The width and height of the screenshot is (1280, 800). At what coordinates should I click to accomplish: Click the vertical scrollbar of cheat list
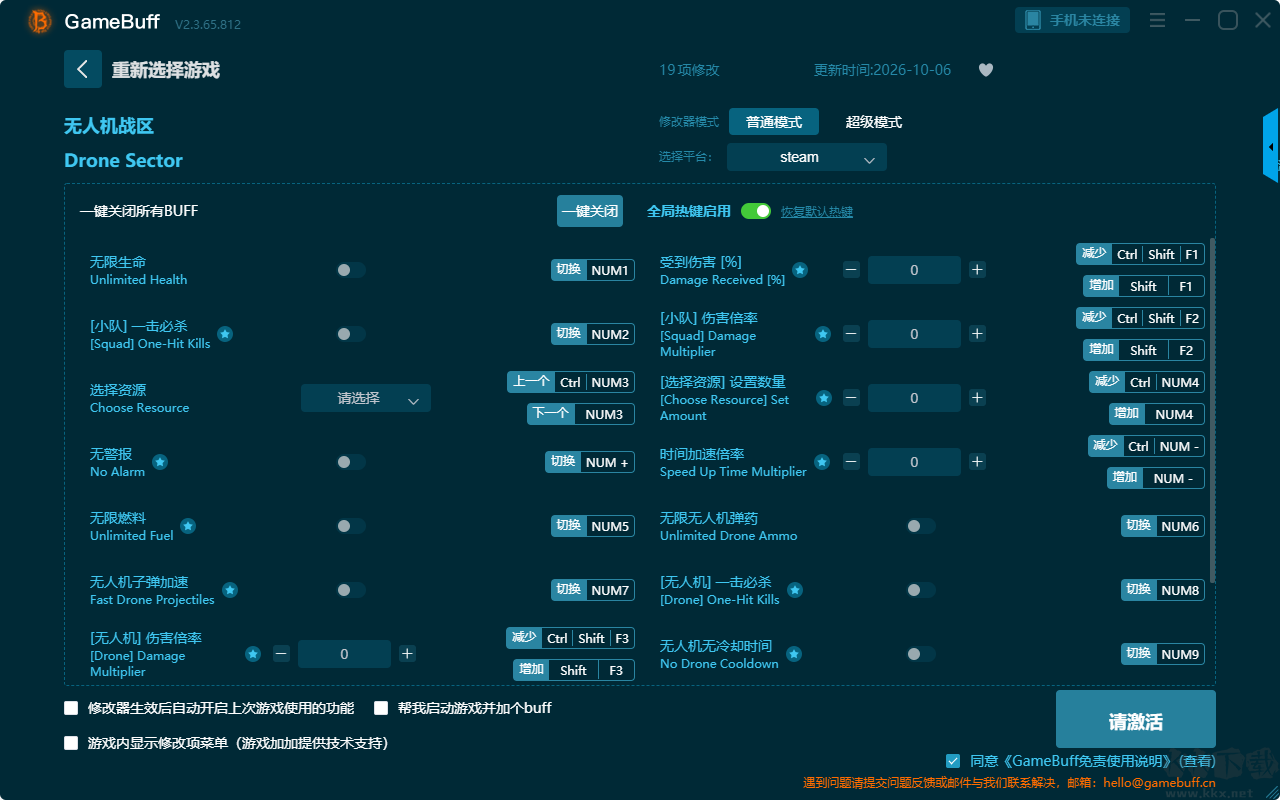pos(1213,410)
